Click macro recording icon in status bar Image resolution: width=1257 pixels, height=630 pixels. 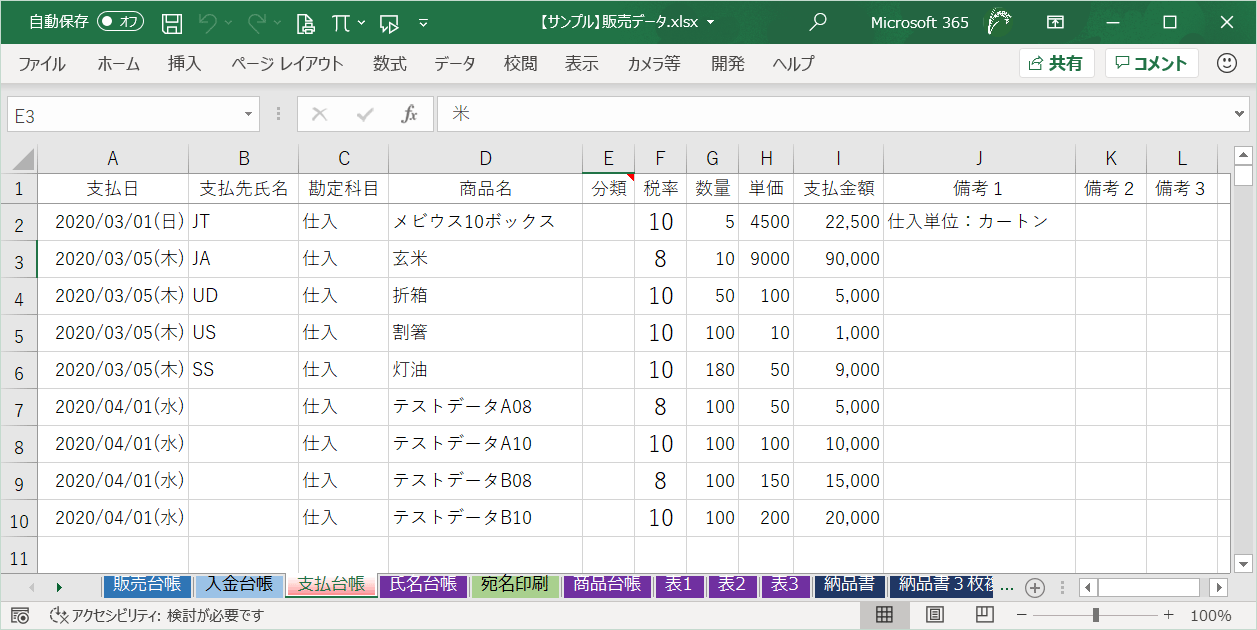coord(21,615)
